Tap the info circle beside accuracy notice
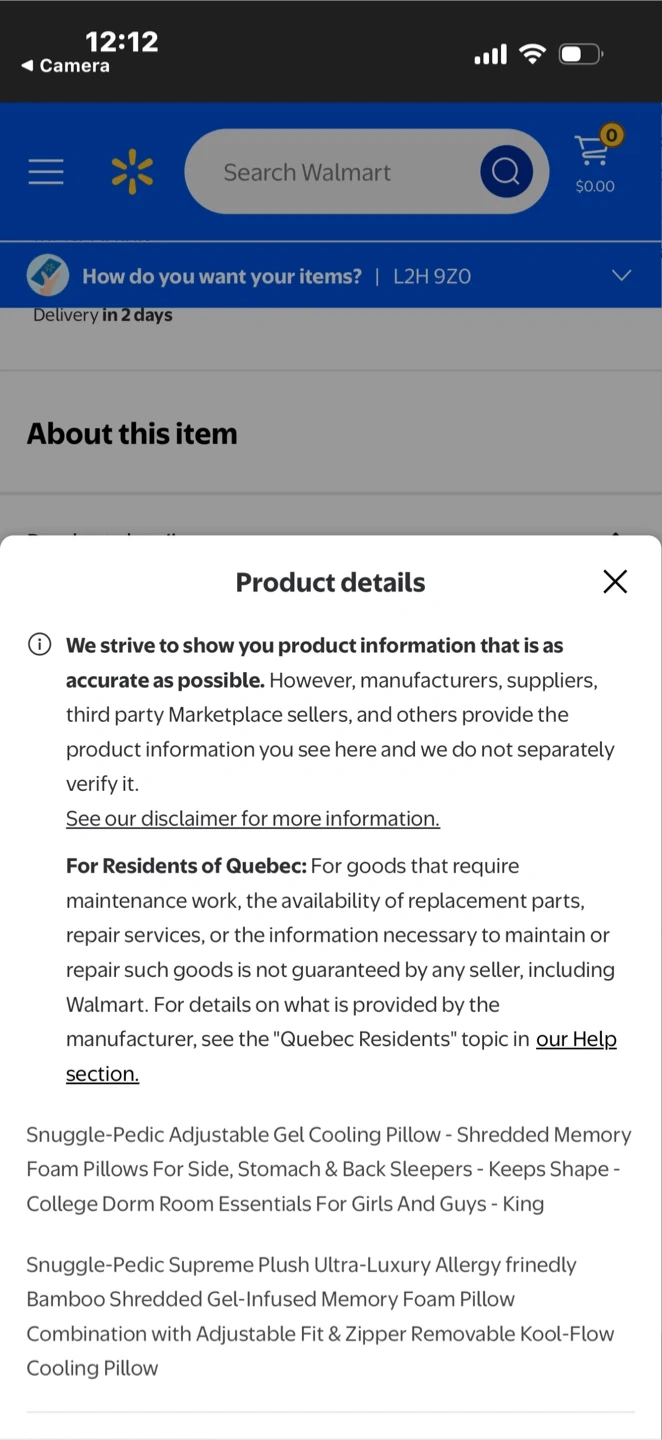 (x=39, y=645)
